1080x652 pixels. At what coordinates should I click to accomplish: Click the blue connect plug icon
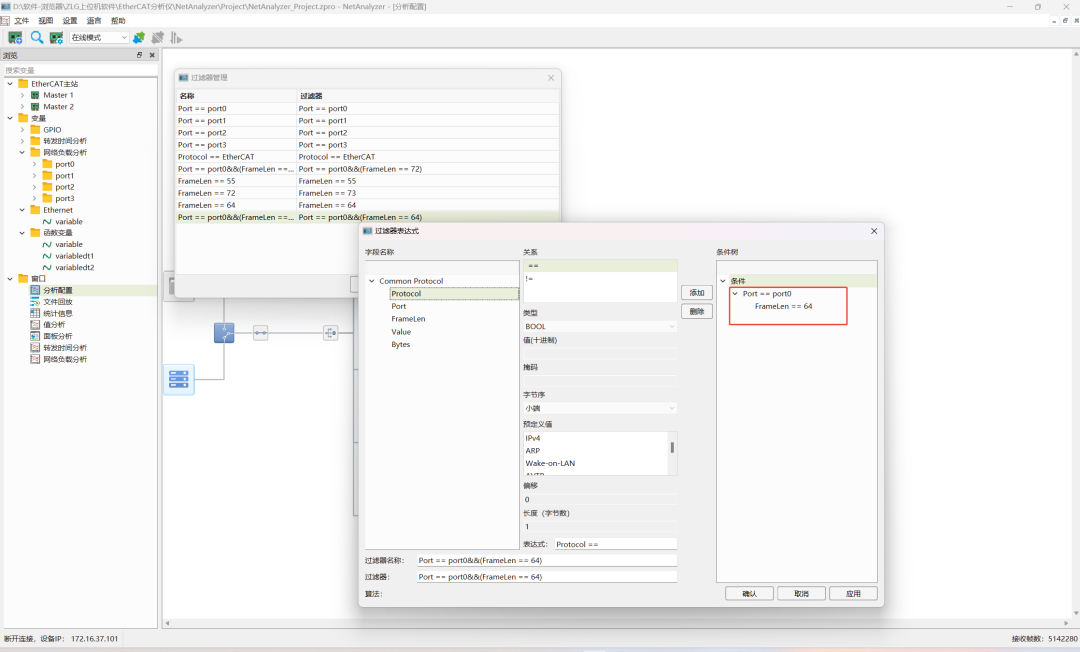coord(139,38)
